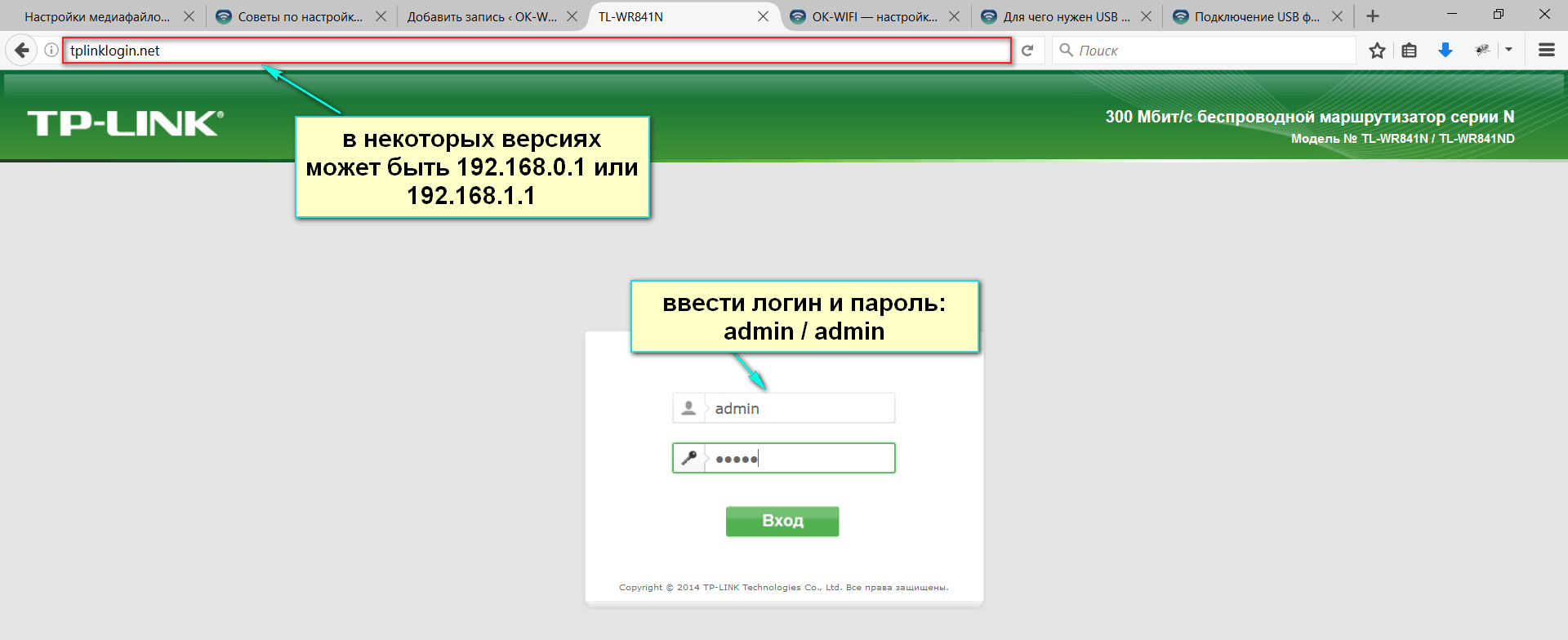Close the Советы по настройке tab
This screenshot has width=1568, height=640.
coord(381,16)
